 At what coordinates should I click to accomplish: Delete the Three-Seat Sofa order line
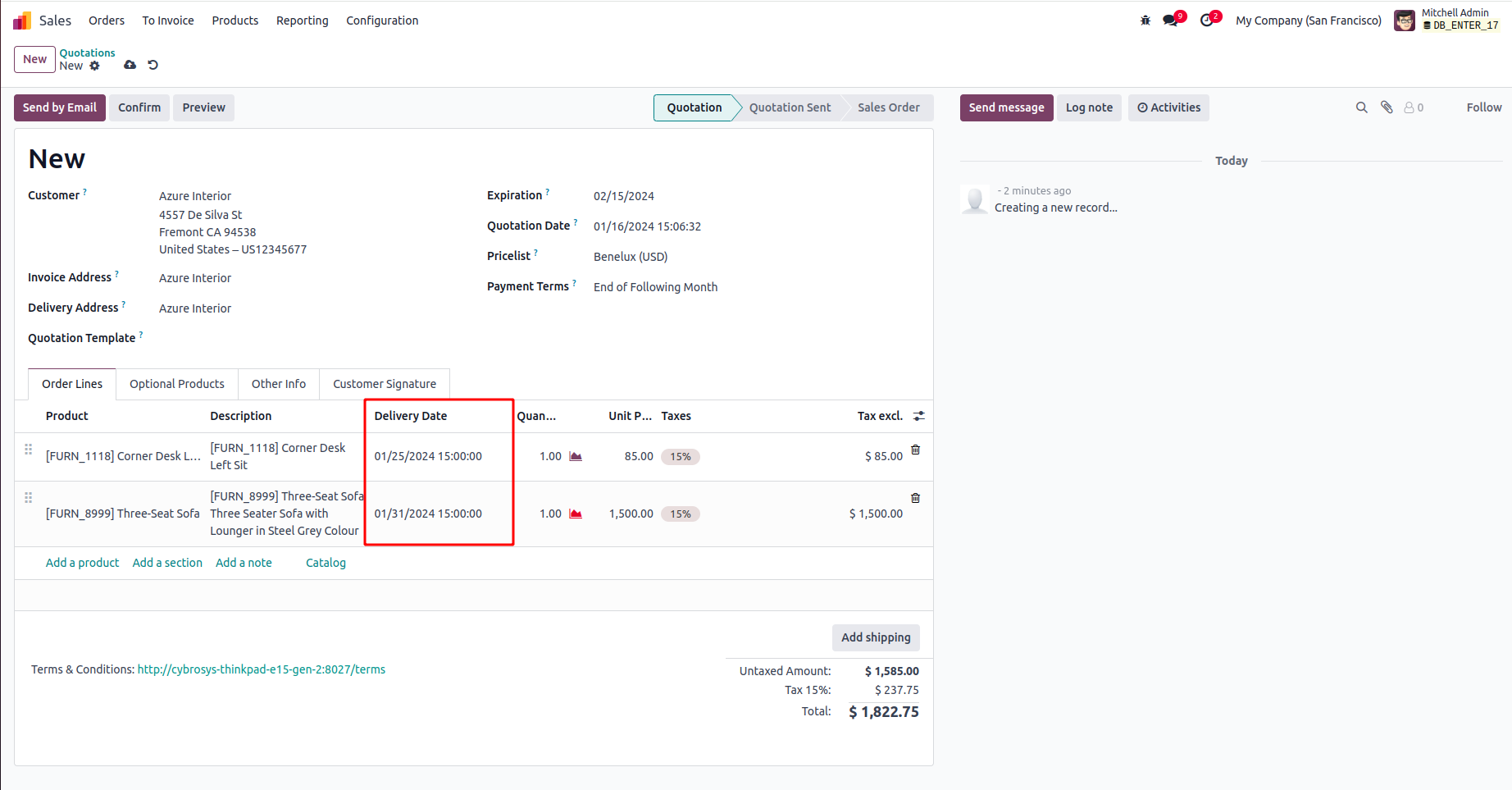pyautogui.click(x=916, y=498)
